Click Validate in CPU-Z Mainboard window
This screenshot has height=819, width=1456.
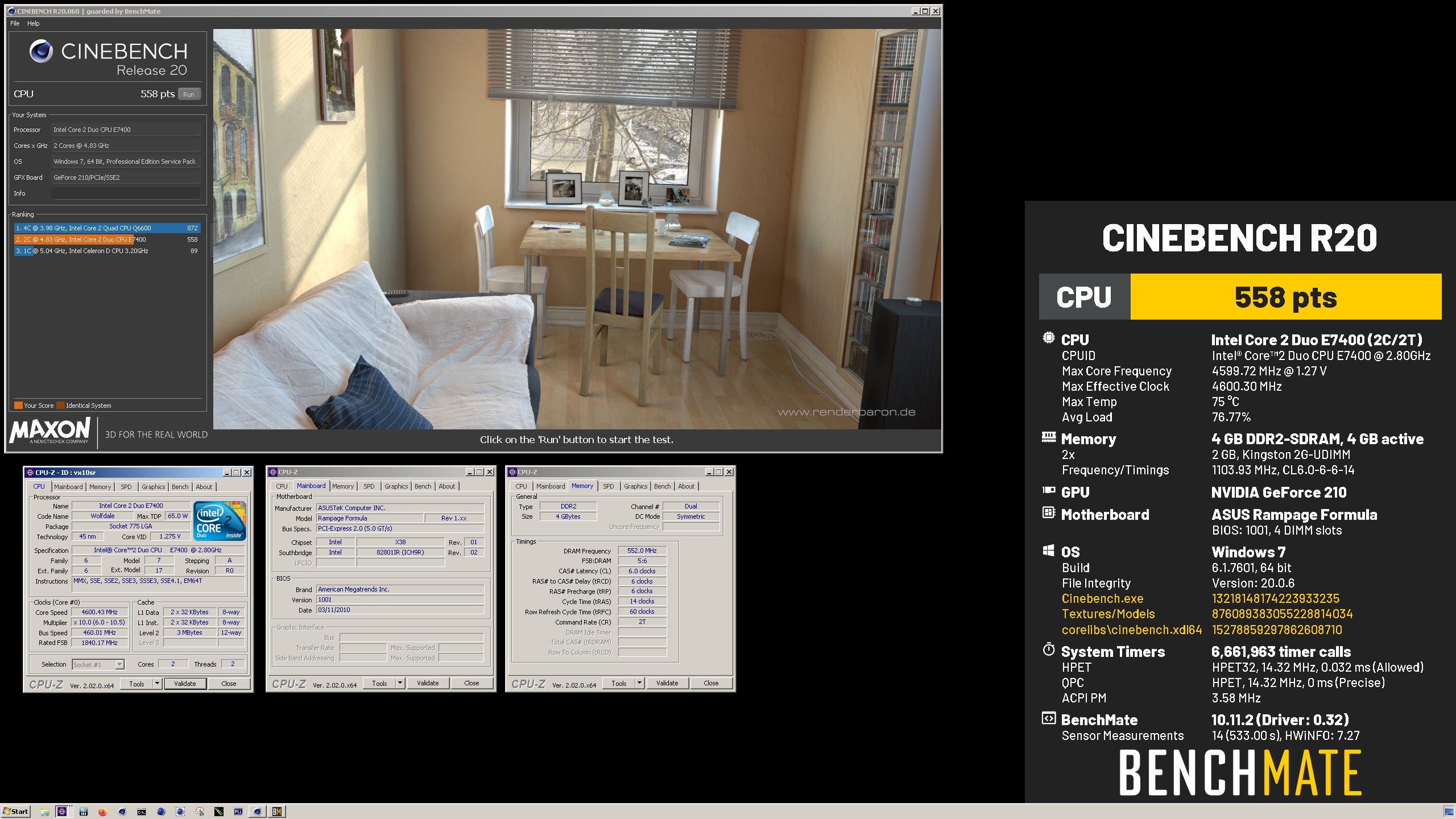(x=428, y=683)
